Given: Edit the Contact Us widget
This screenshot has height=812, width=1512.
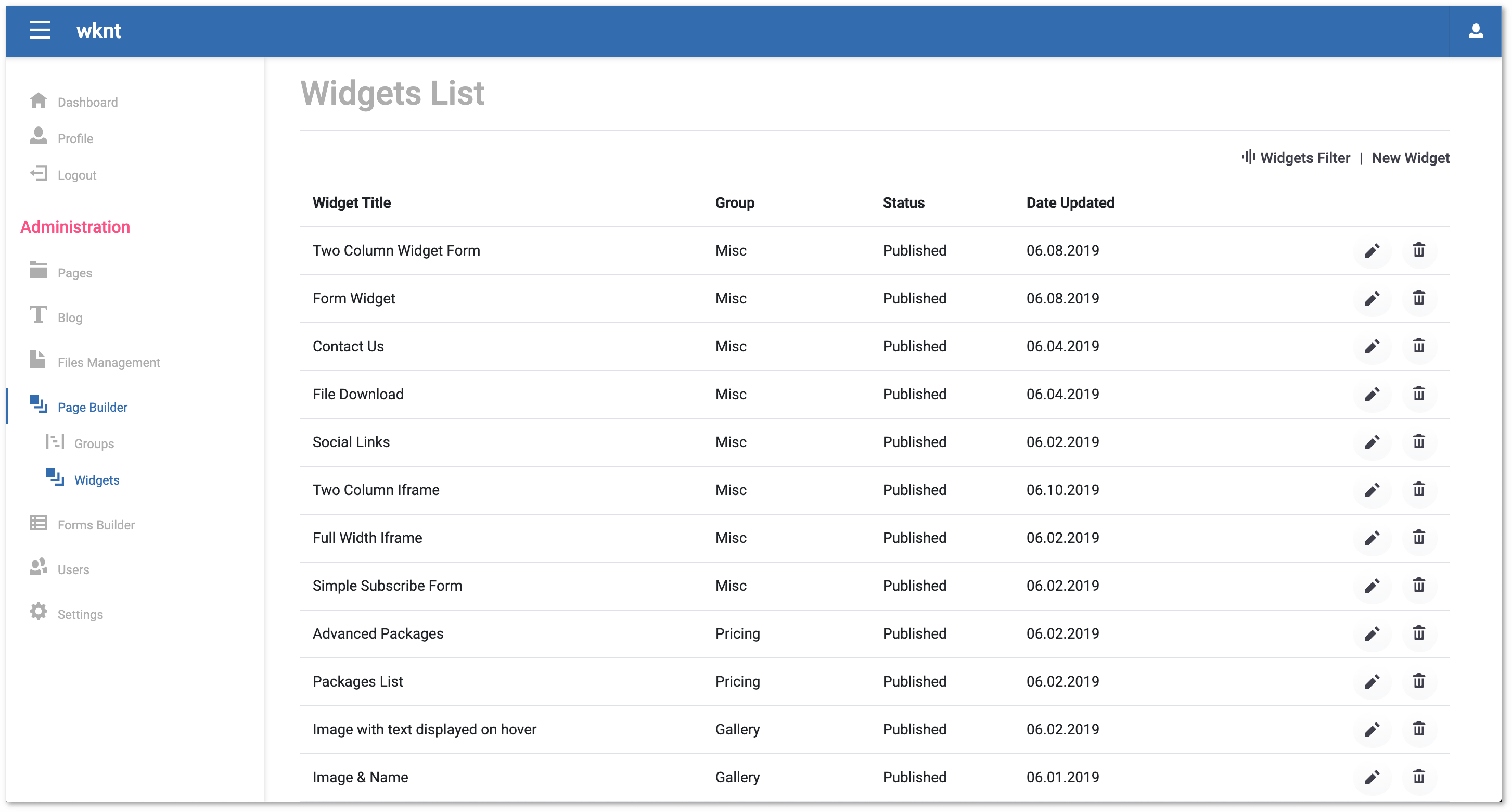Looking at the screenshot, I should coord(1372,347).
